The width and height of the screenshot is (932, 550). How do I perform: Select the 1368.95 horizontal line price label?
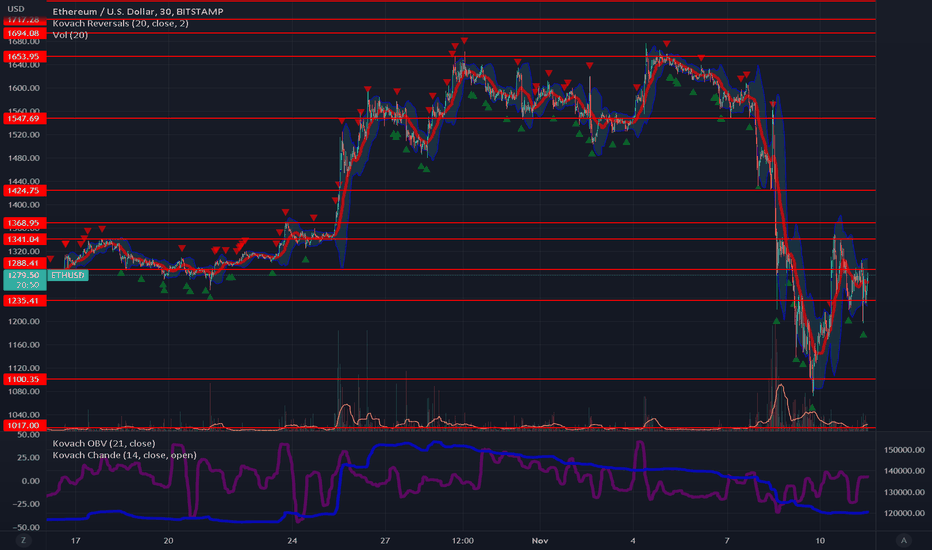pos(24,223)
